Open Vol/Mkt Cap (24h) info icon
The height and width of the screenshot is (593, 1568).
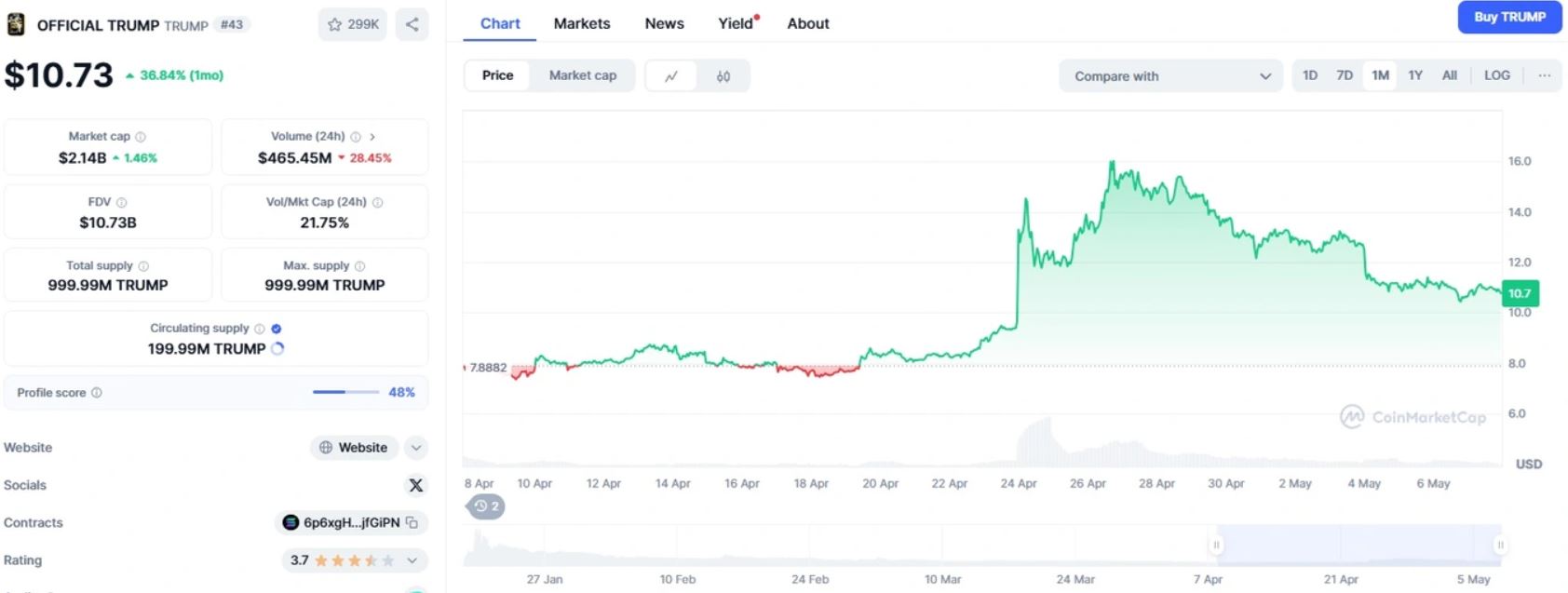click(x=378, y=202)
